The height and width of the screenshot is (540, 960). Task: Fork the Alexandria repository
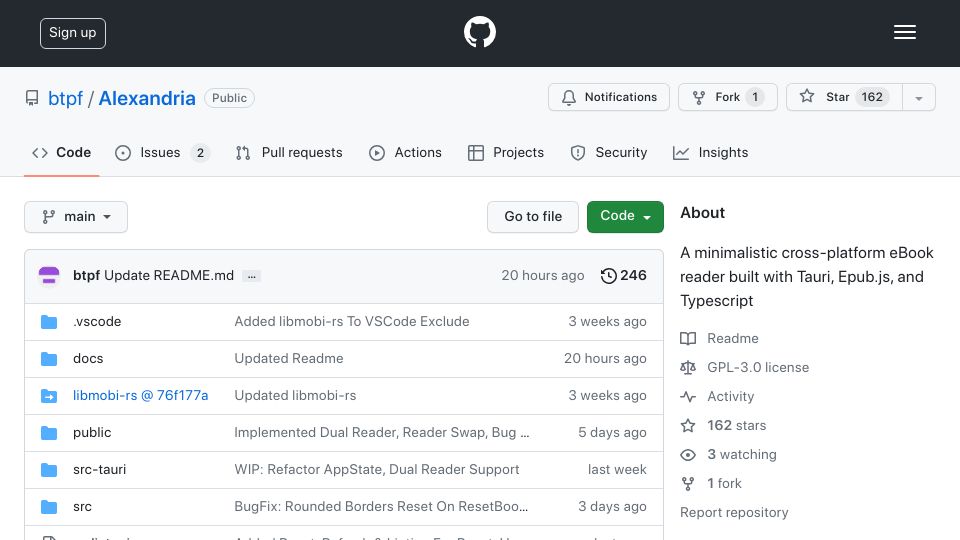(x=727, y=97)
